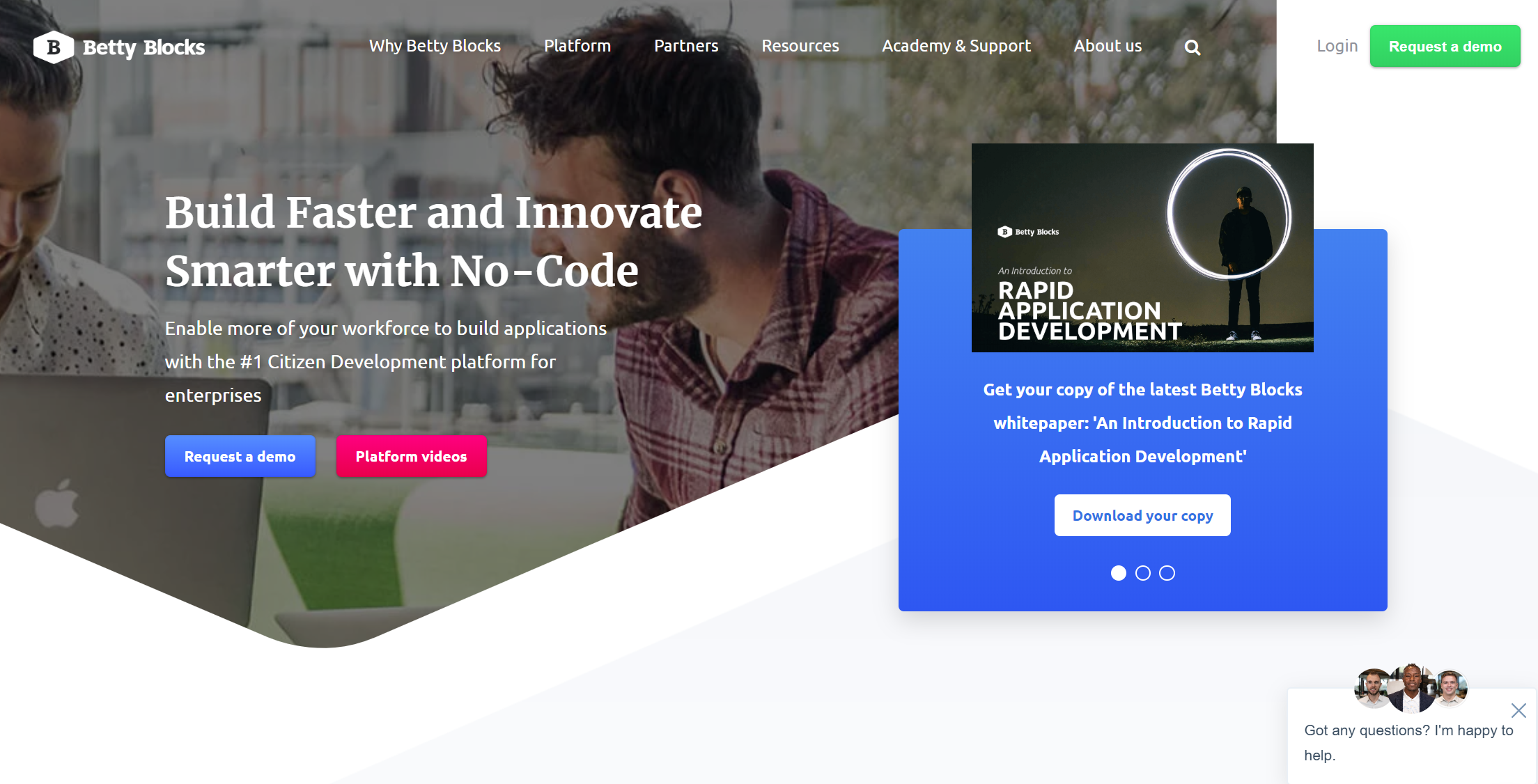Select the About us menu item
1538x784 pixels.
pyautogui.click(x=1108, y=45)
